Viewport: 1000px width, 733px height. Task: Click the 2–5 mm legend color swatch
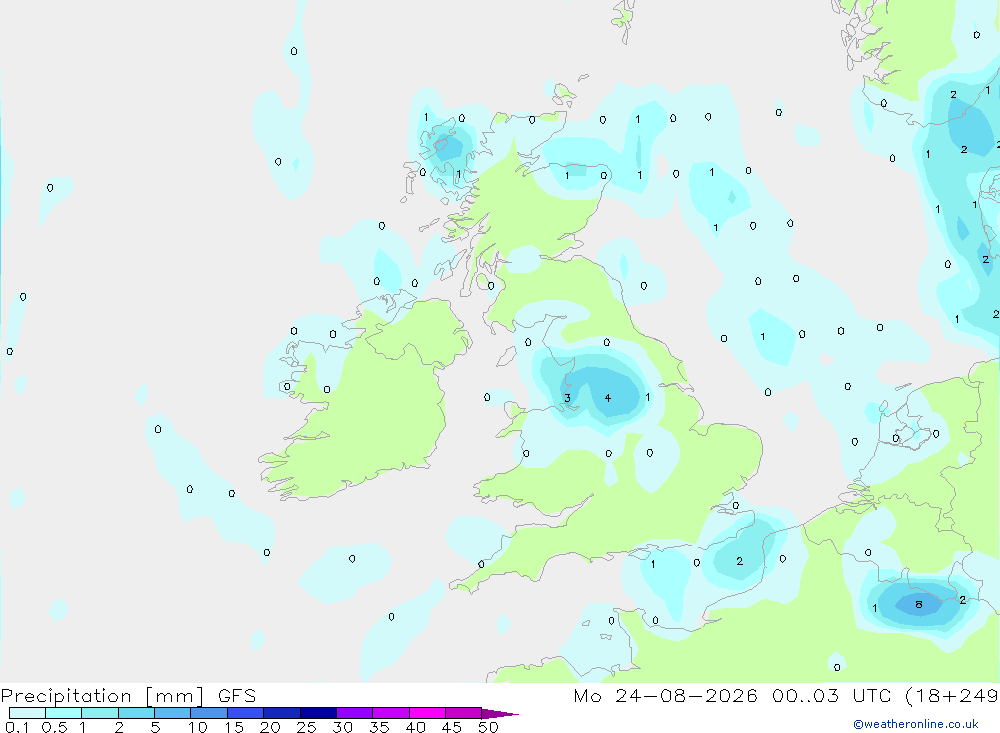coord(136,713)
